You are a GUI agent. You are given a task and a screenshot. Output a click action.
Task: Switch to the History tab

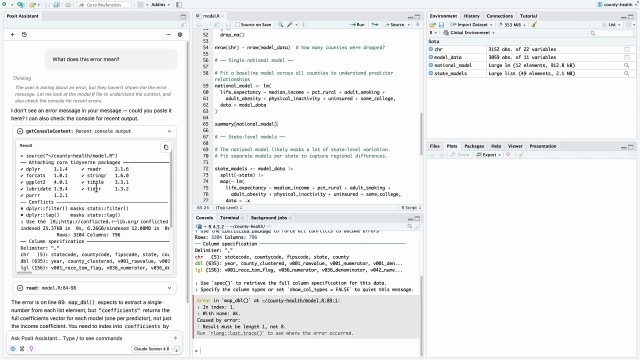pos(471,16)
